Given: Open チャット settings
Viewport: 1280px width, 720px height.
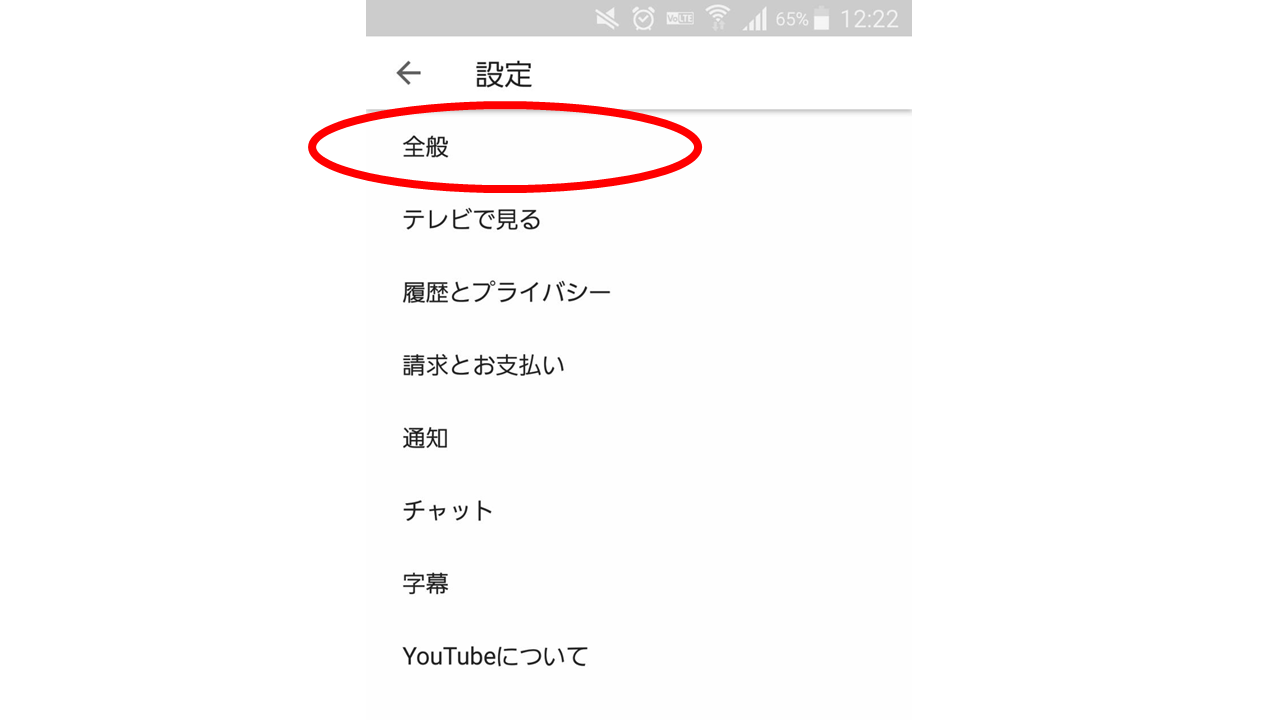Looking at the screenshot, I should pos(639,511).
